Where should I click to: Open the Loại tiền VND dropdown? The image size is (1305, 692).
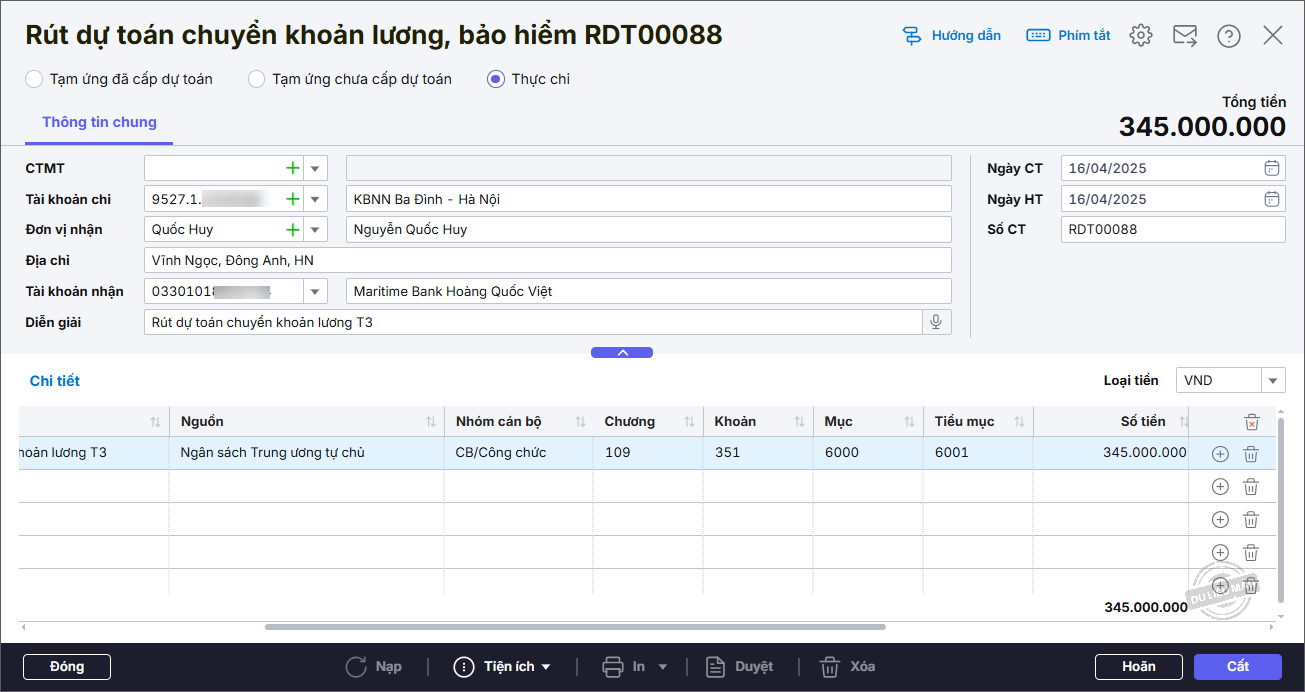click(x=1273, y=381)
